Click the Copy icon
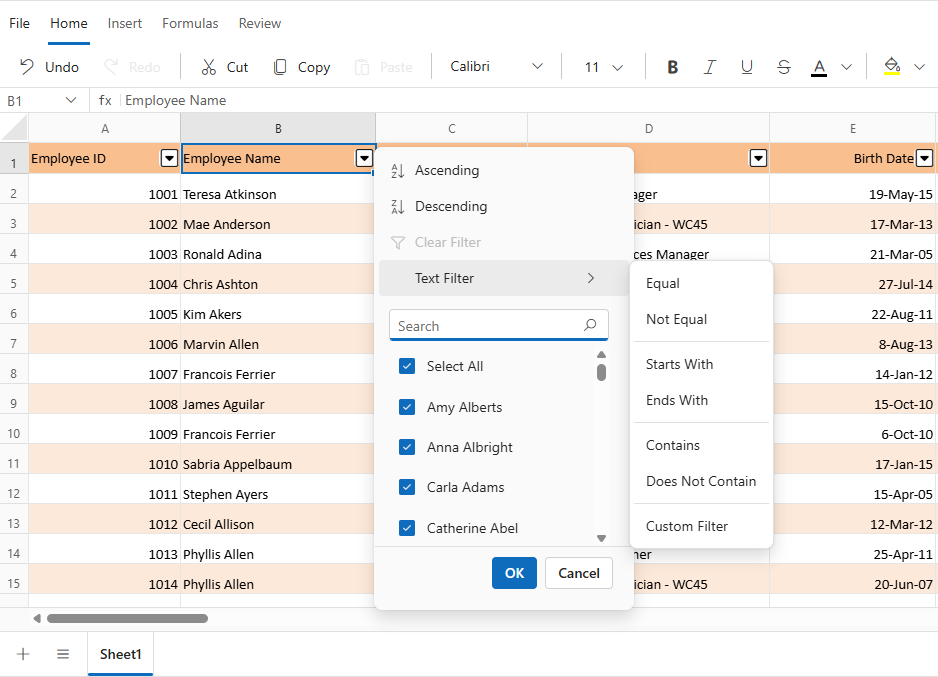 pyautogui.click(x=280, y=67)
